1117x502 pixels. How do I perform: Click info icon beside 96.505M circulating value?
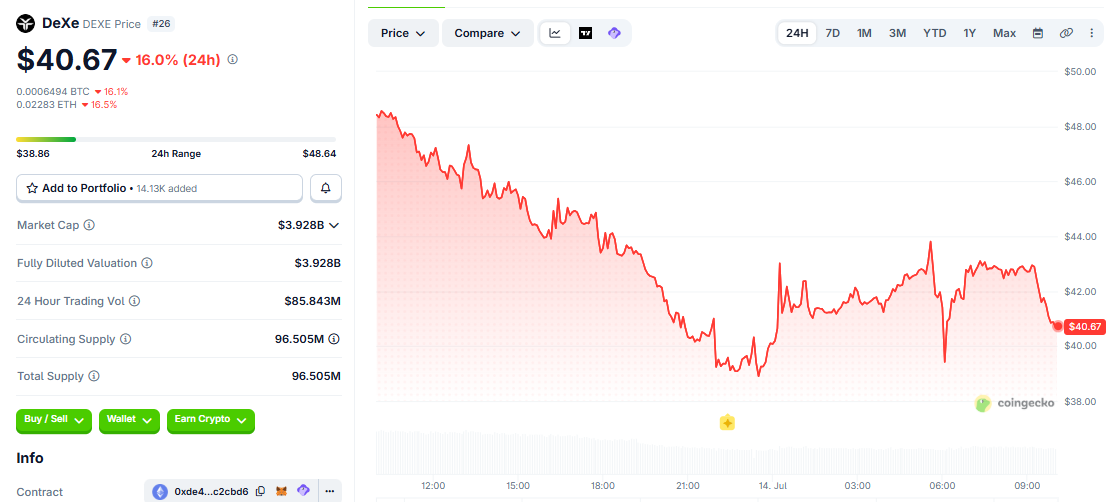pyautogui.click(x=333, y=339)
